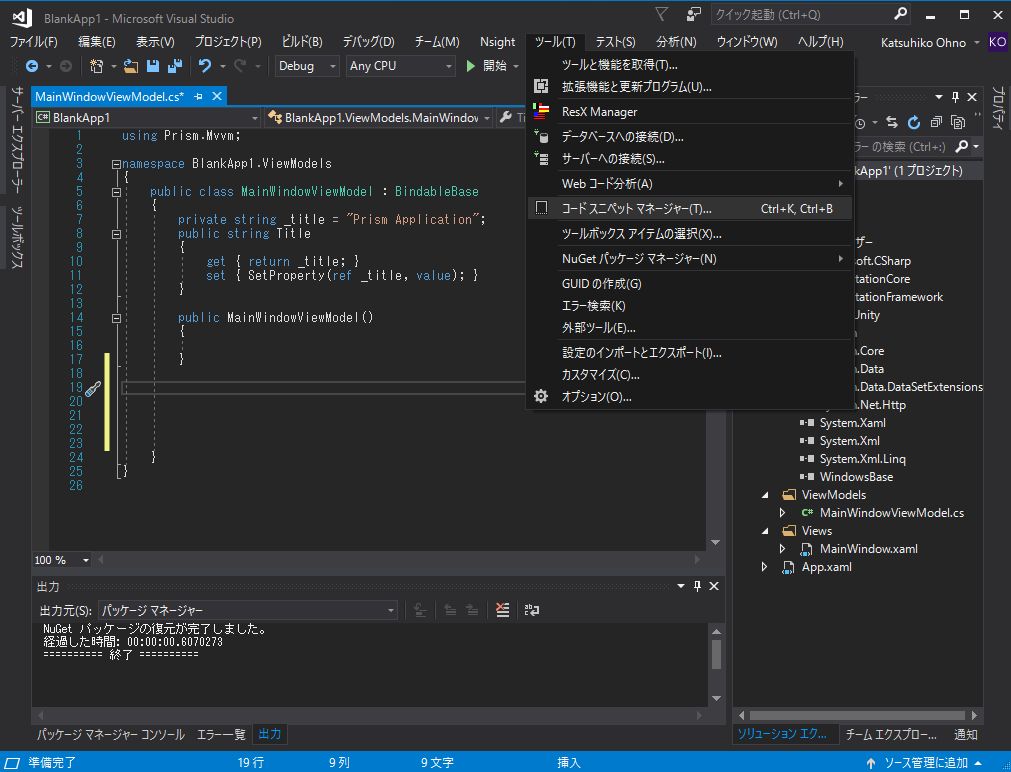Click the Sync with Active Document icon
This screenshot has height=772, width=1011.
892,123
